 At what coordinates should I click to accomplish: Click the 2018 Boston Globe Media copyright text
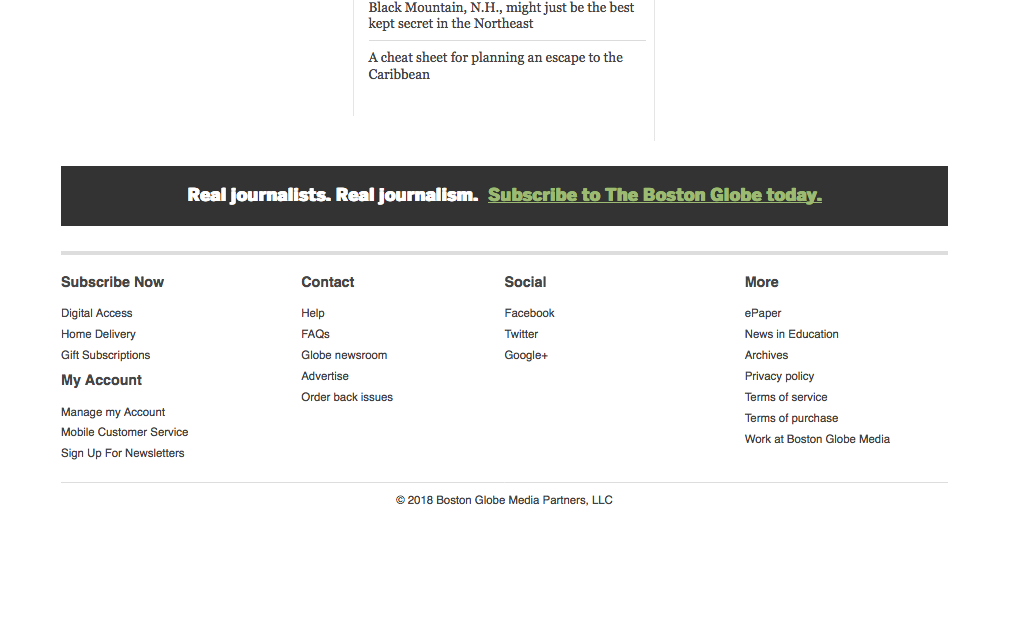pos(504,501)
